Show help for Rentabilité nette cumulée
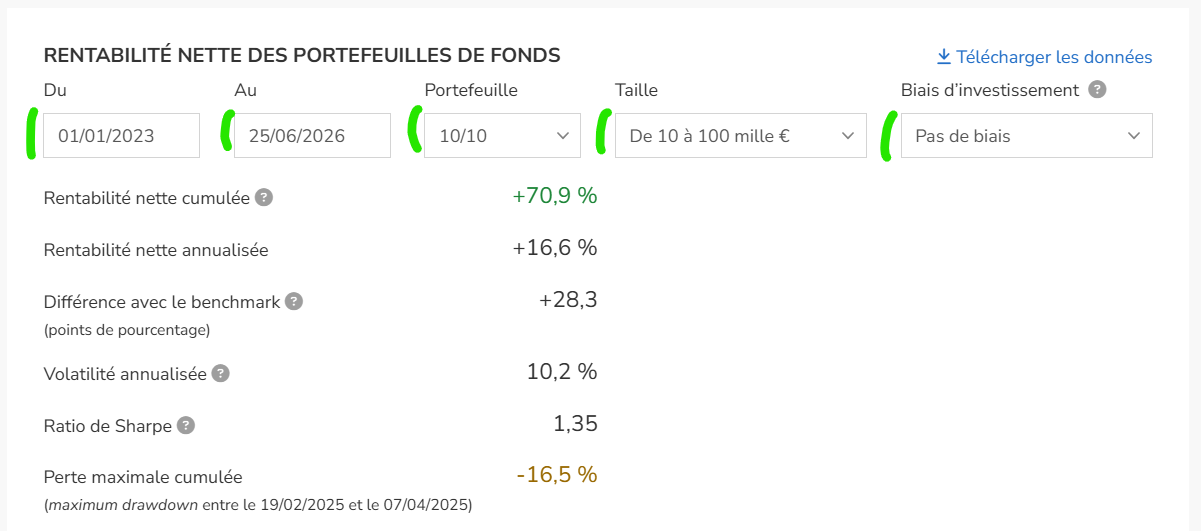Screen dimensions: 1201x531 pos(263,198)
